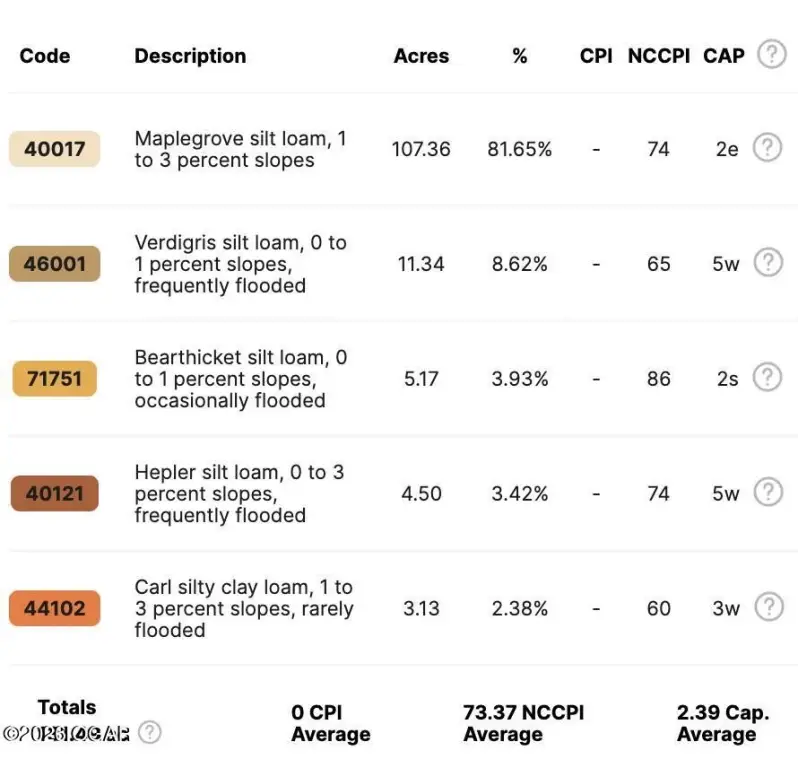This screenshot has height=768, width=798.
Task: Click the Maplegrove silt loam description
Action: click(240, 149)
